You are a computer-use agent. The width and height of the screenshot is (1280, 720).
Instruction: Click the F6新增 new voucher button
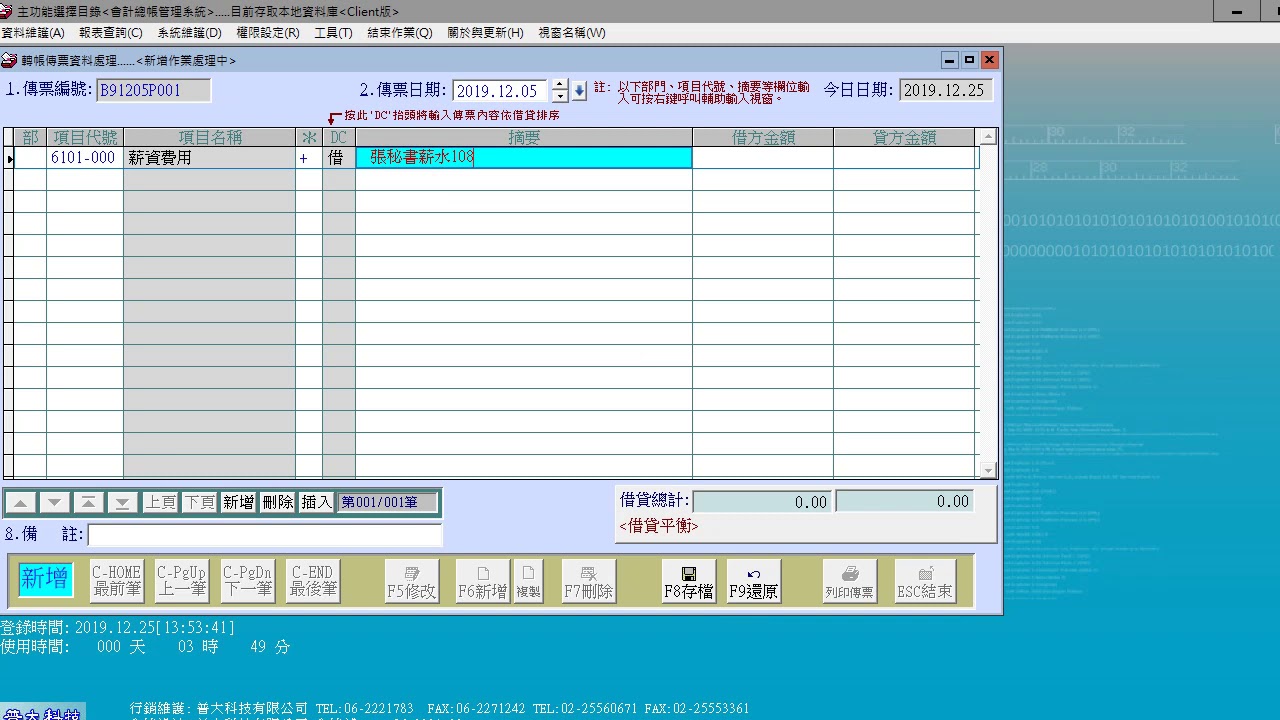tap(483, 581)
